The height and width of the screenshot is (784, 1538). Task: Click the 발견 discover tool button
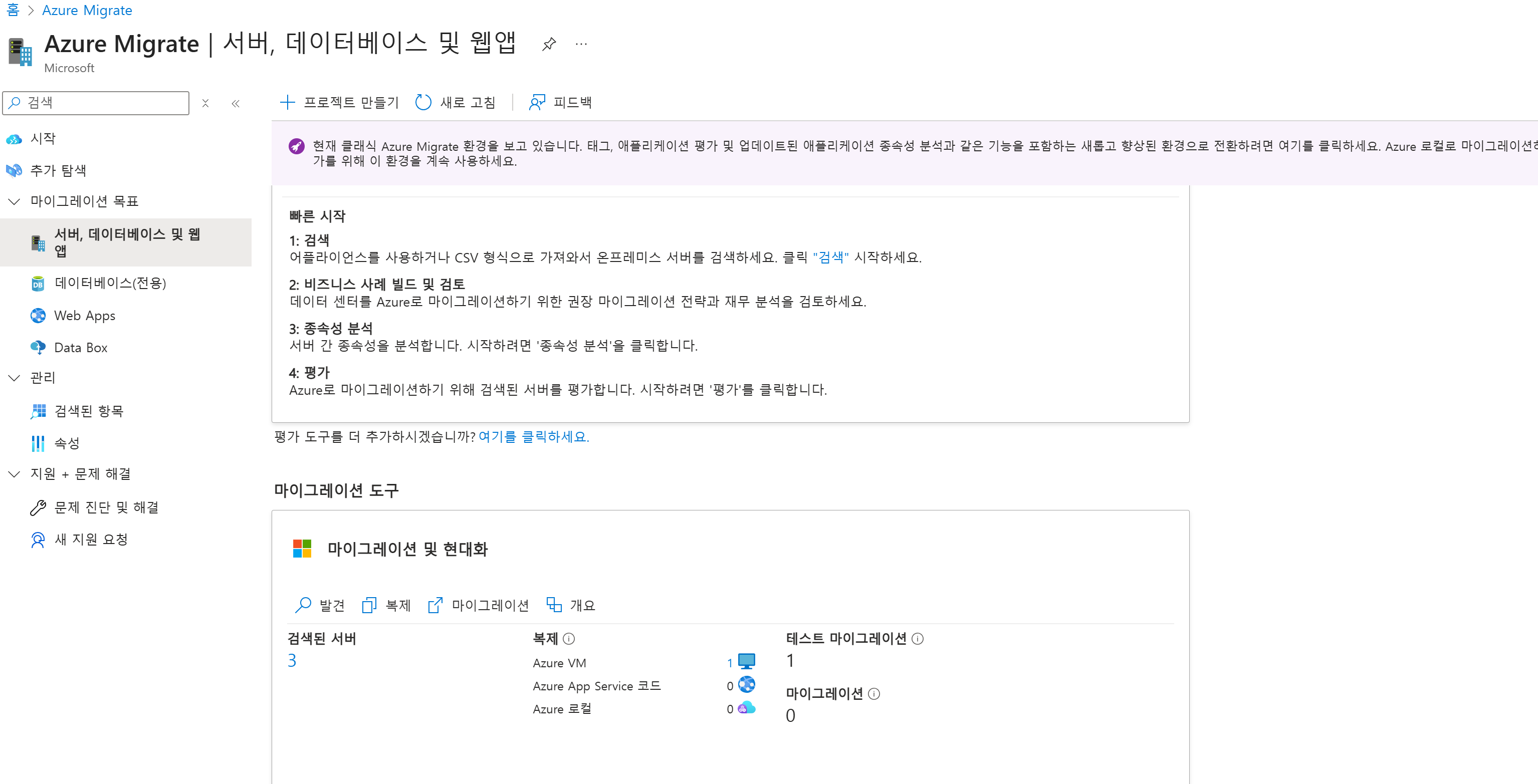click(320, 606)
